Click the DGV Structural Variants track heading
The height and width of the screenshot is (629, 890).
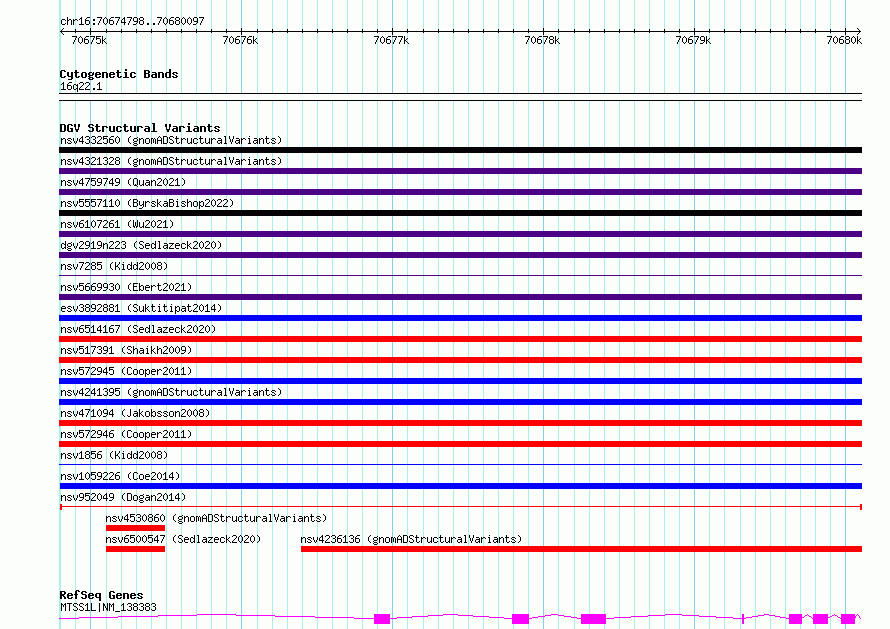pos(139,128)
